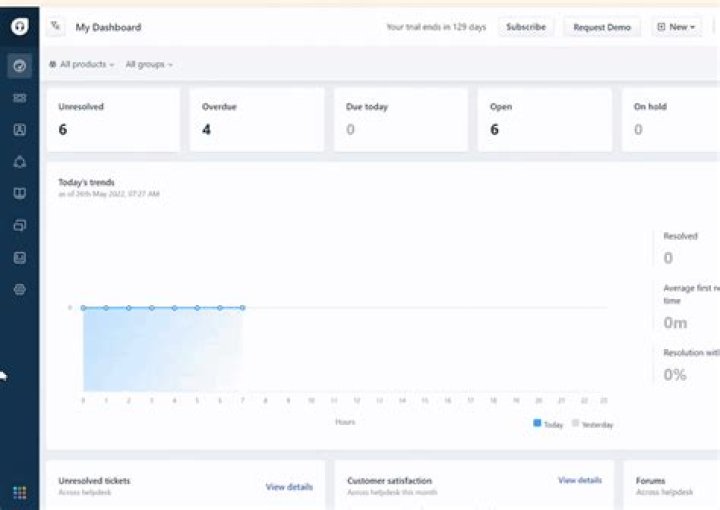
Task: Click the My Dashboard title
Action: tap(108, 27)
